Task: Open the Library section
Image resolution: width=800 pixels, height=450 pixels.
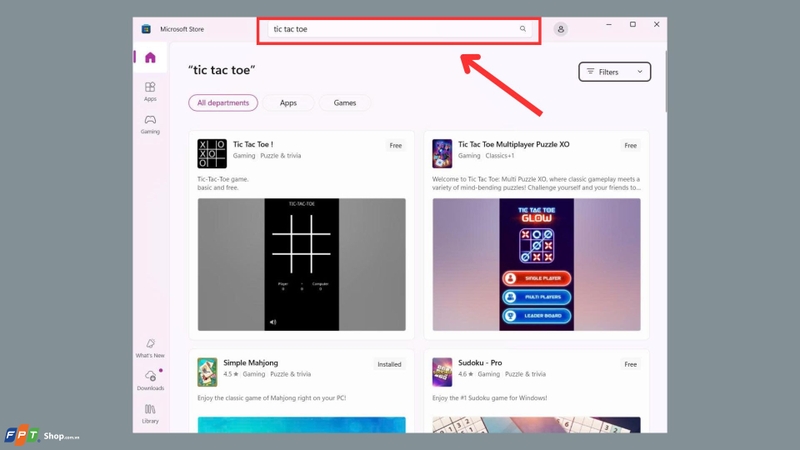Action: coord(150,414)
